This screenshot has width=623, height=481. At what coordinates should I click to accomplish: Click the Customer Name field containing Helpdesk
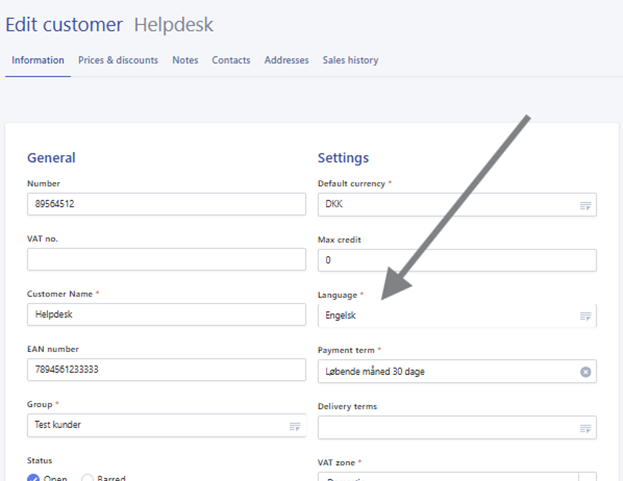pyautogui.click(x=166, y=315)
